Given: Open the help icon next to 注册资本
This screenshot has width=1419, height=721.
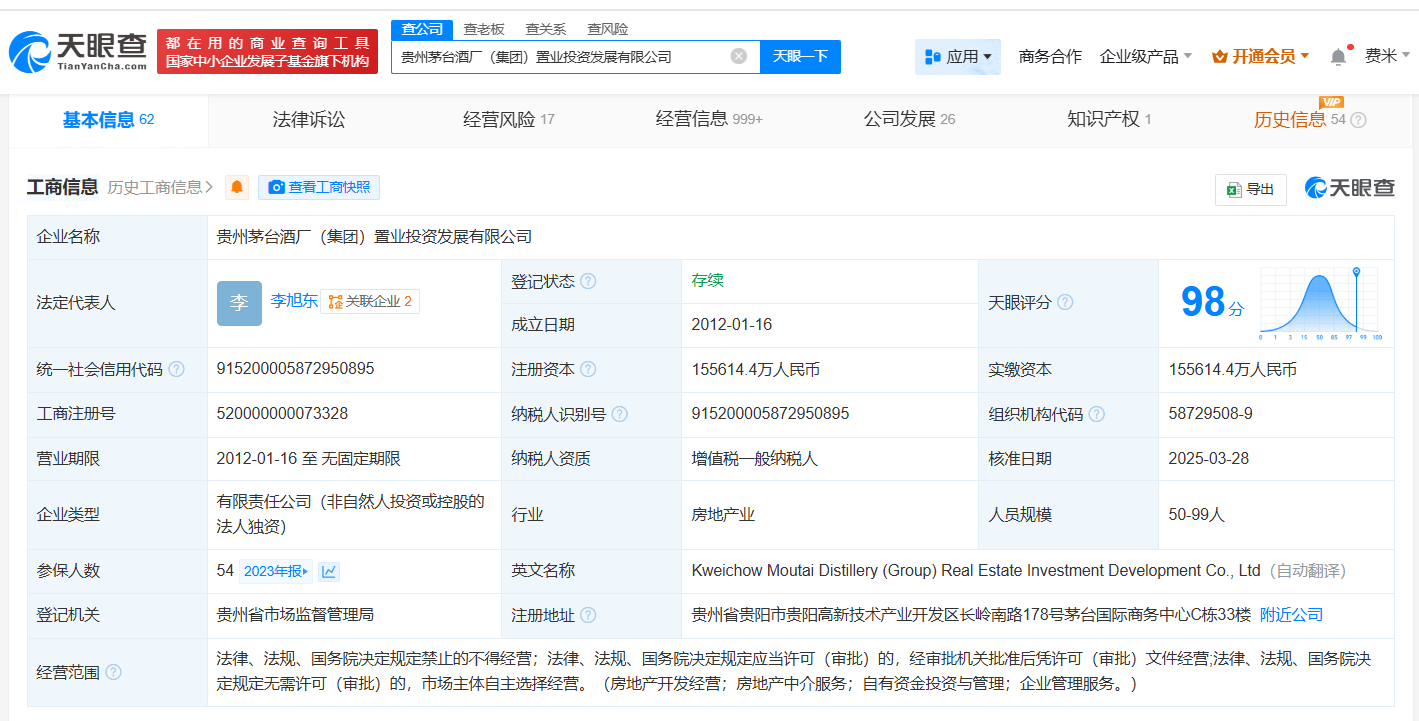Looking at the screenshot, I should click(588, 369).
